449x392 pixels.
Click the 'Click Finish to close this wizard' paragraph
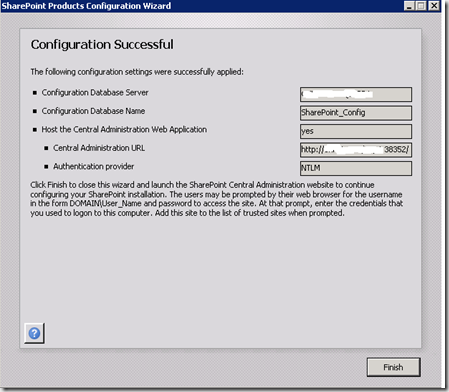[x=217, y=199]
